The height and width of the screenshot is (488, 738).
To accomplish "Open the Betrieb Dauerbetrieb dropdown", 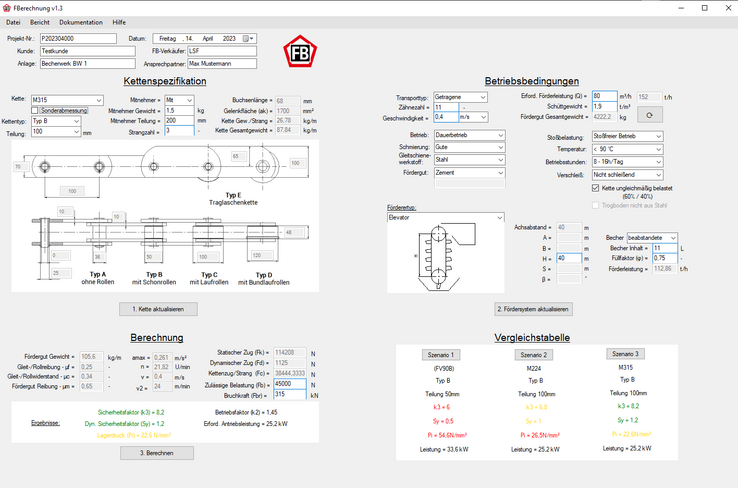I will click(469, 135).
